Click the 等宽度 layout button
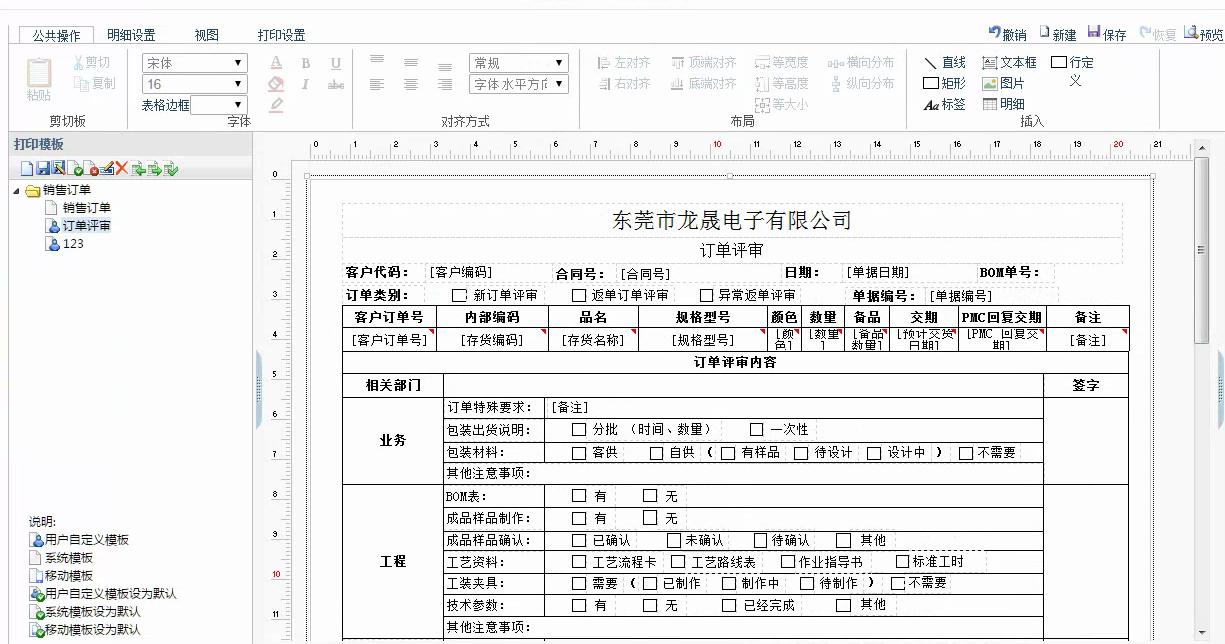The height and width of the screenshot is (644, 1225). click(x=782, y=62)
